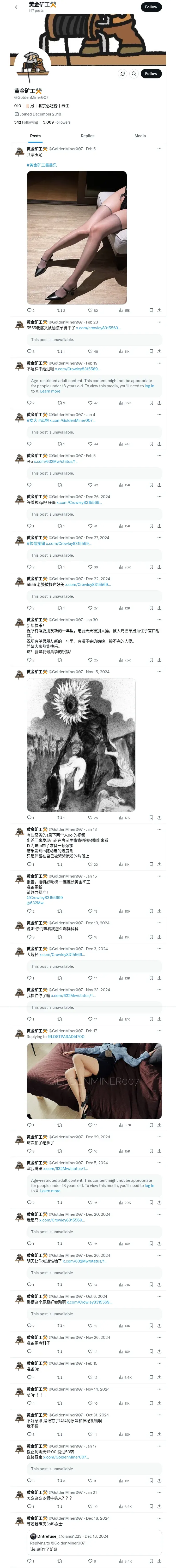Like the Dec 29, 2024 post
The image size is (176, 1568).
[x=92, y=1151]
